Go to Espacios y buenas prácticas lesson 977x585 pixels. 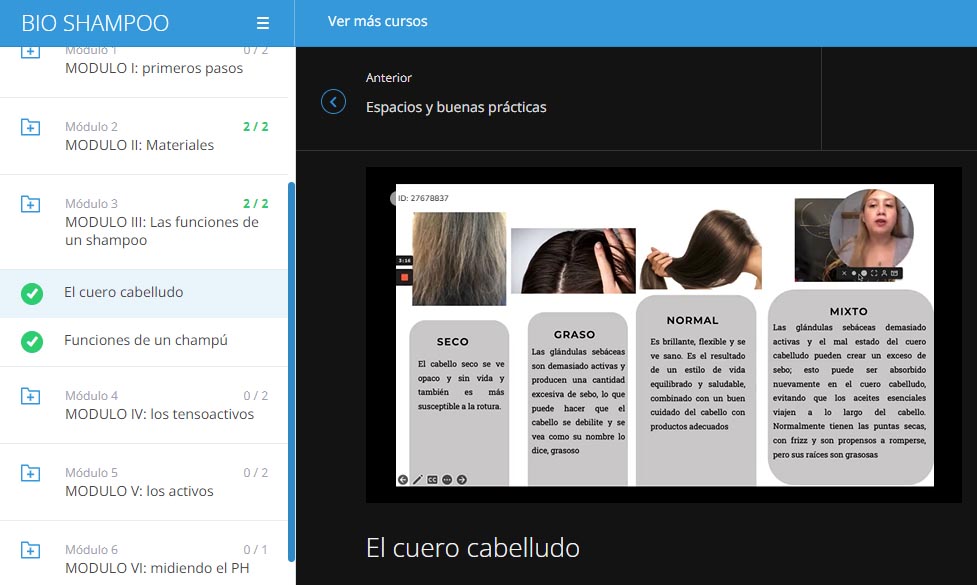coord(456,107)
